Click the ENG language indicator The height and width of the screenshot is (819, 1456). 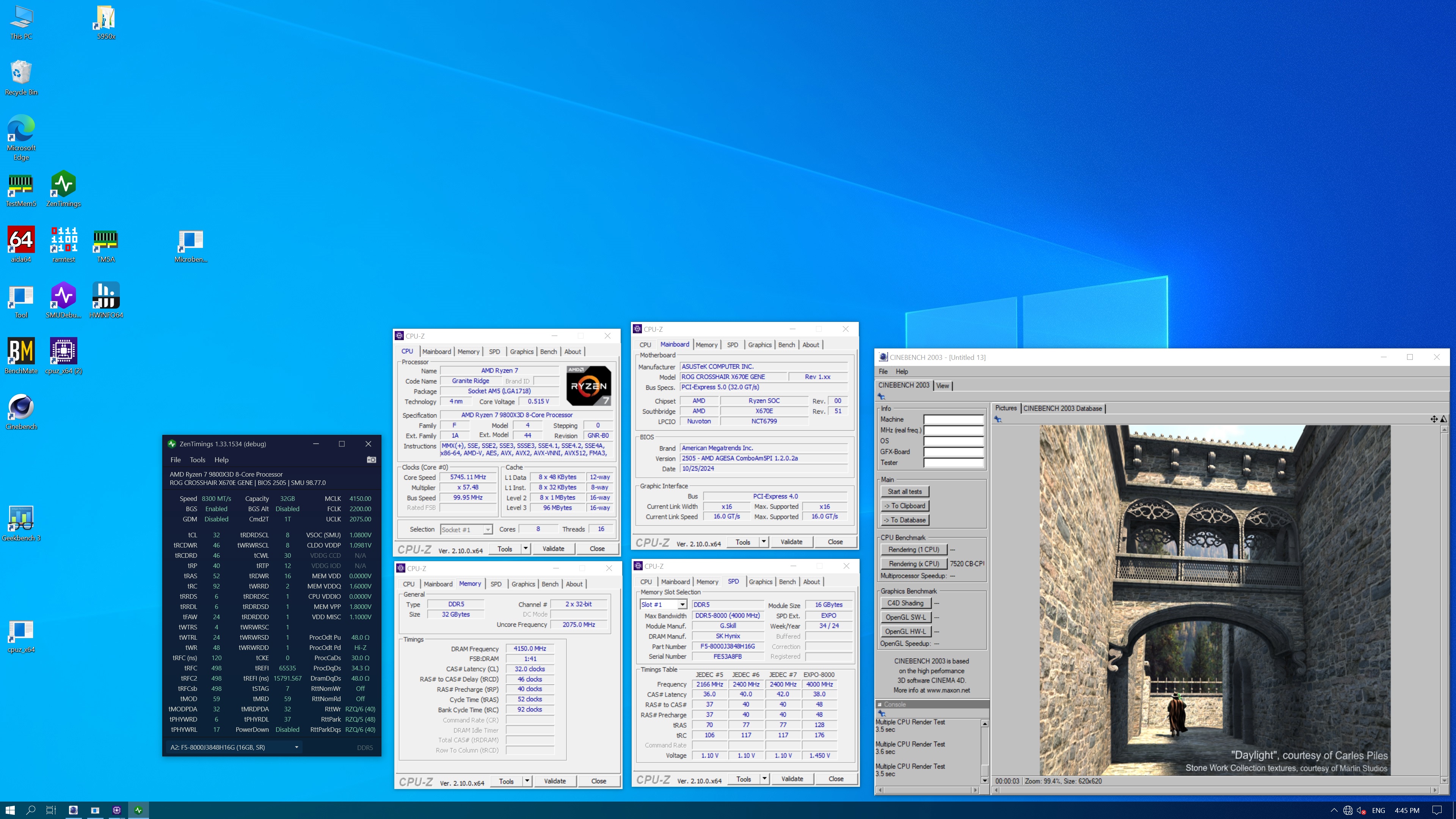[1379, 811]
